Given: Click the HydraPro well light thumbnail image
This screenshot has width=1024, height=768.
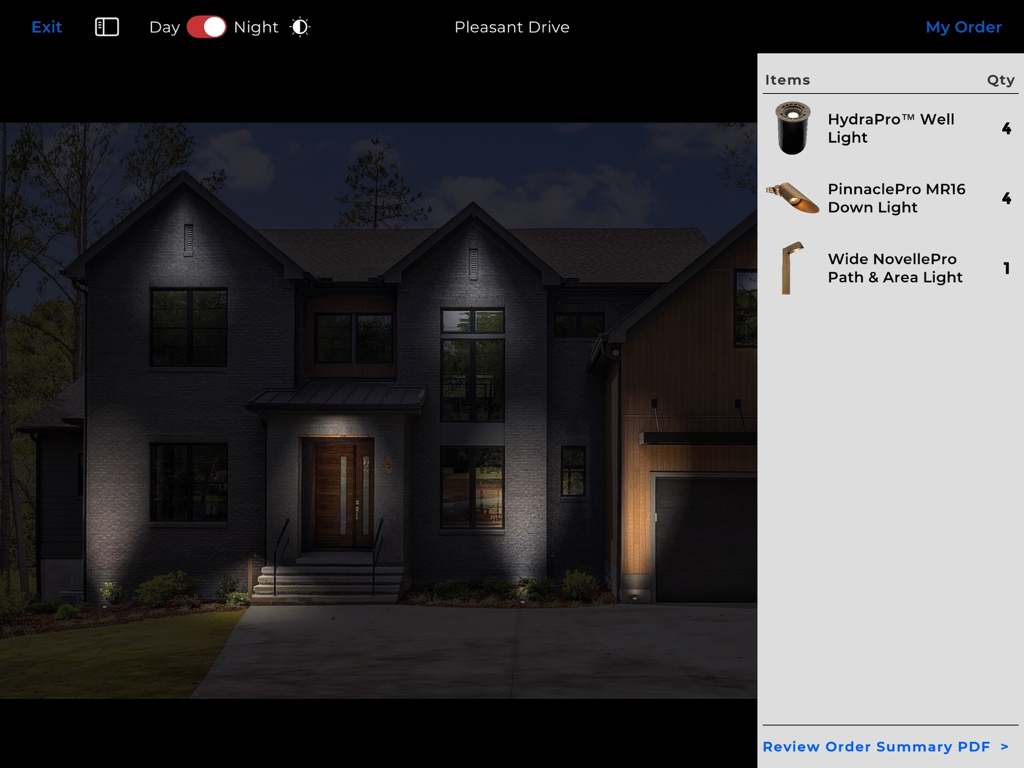Looking at the screenshot, I should tap(792, 128).
